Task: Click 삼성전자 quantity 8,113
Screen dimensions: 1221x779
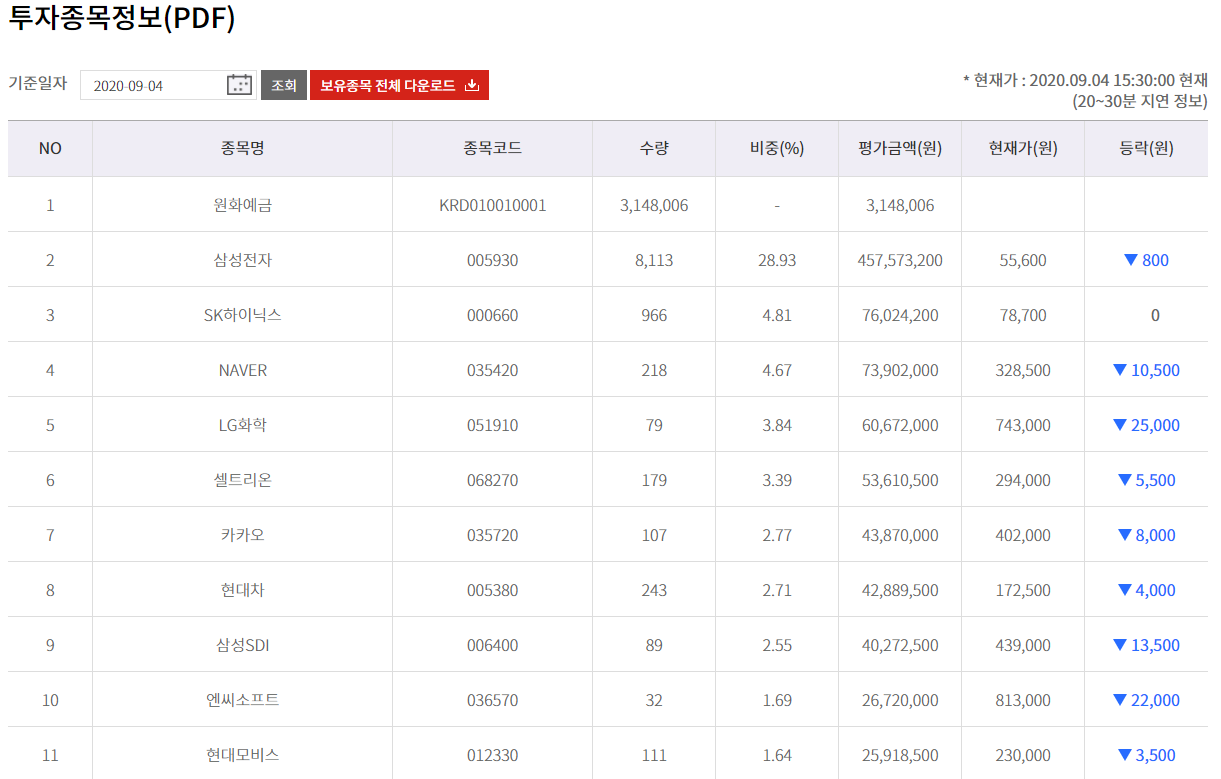Action: (654, 260)
